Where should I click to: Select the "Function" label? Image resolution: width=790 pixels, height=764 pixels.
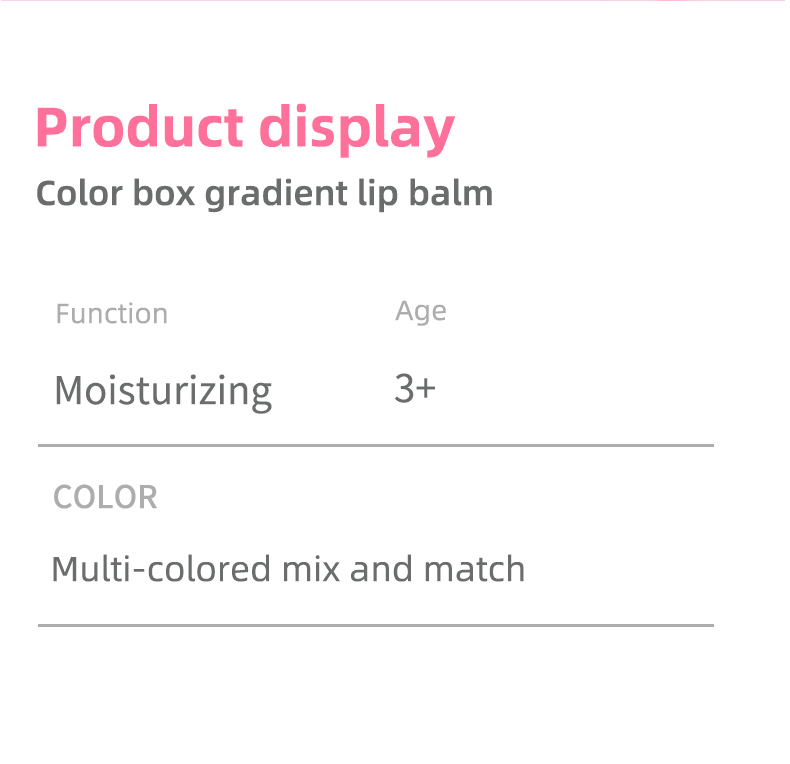111,314
